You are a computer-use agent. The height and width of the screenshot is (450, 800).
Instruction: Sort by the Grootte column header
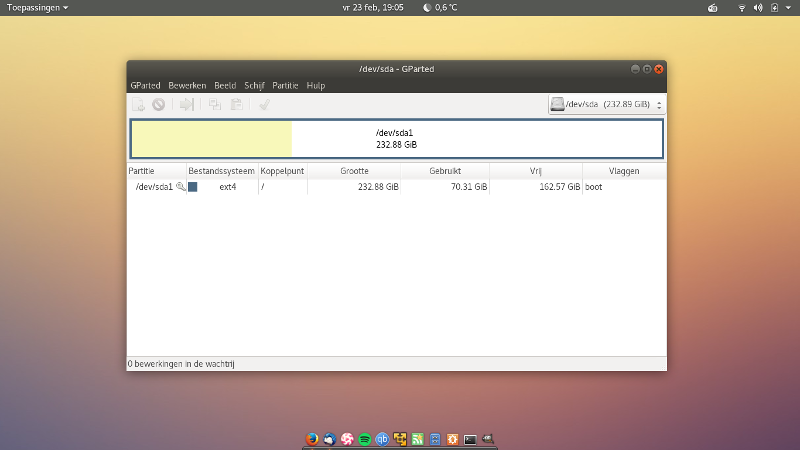point(354,171)
